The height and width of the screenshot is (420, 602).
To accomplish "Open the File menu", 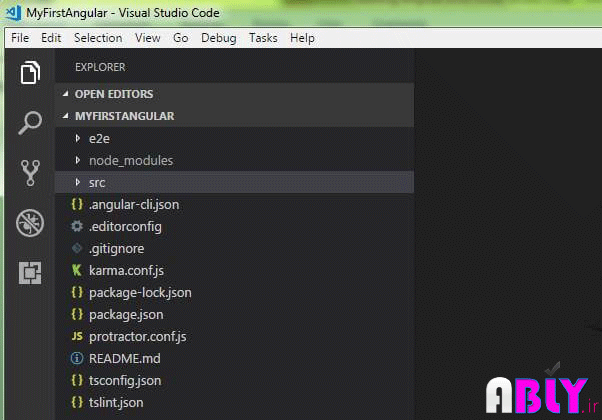I will (20, 38).
